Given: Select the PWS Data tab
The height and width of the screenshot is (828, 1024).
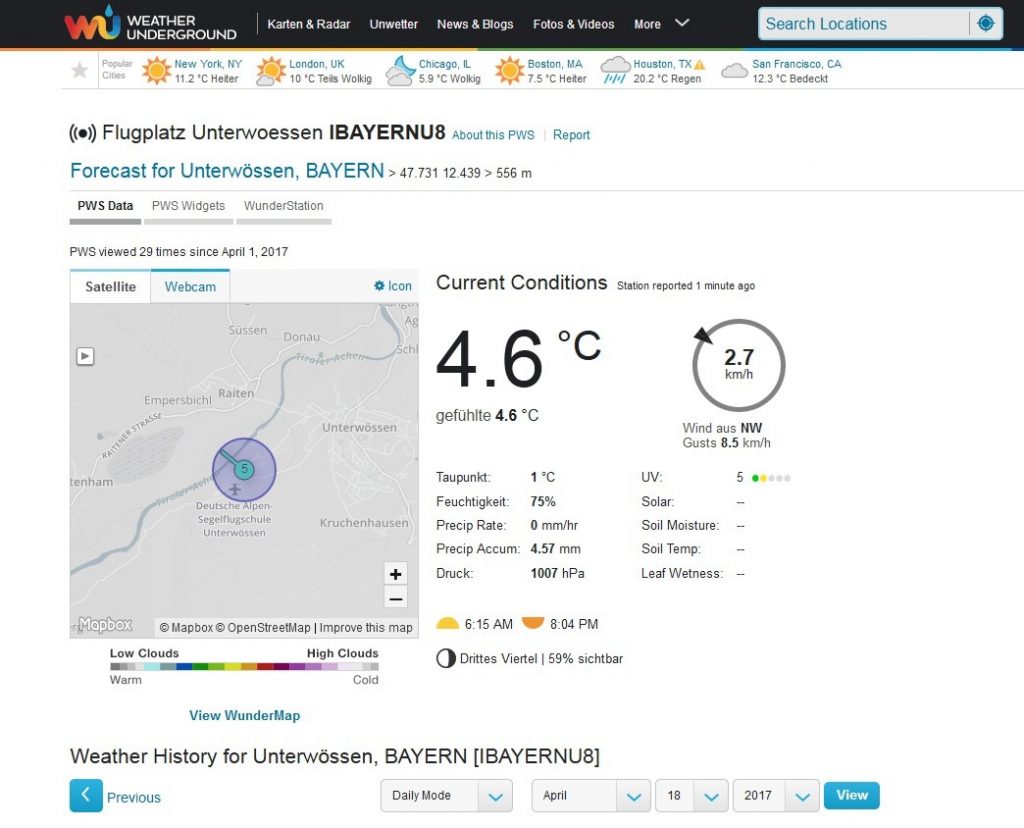Looking at the screenshot, I should click(105, 206).
